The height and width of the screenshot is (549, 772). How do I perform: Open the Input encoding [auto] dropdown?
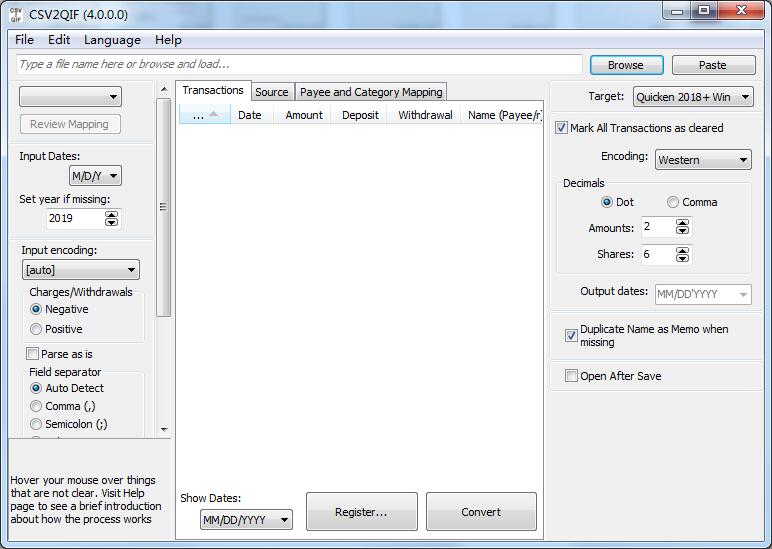(x=81, y=270)
